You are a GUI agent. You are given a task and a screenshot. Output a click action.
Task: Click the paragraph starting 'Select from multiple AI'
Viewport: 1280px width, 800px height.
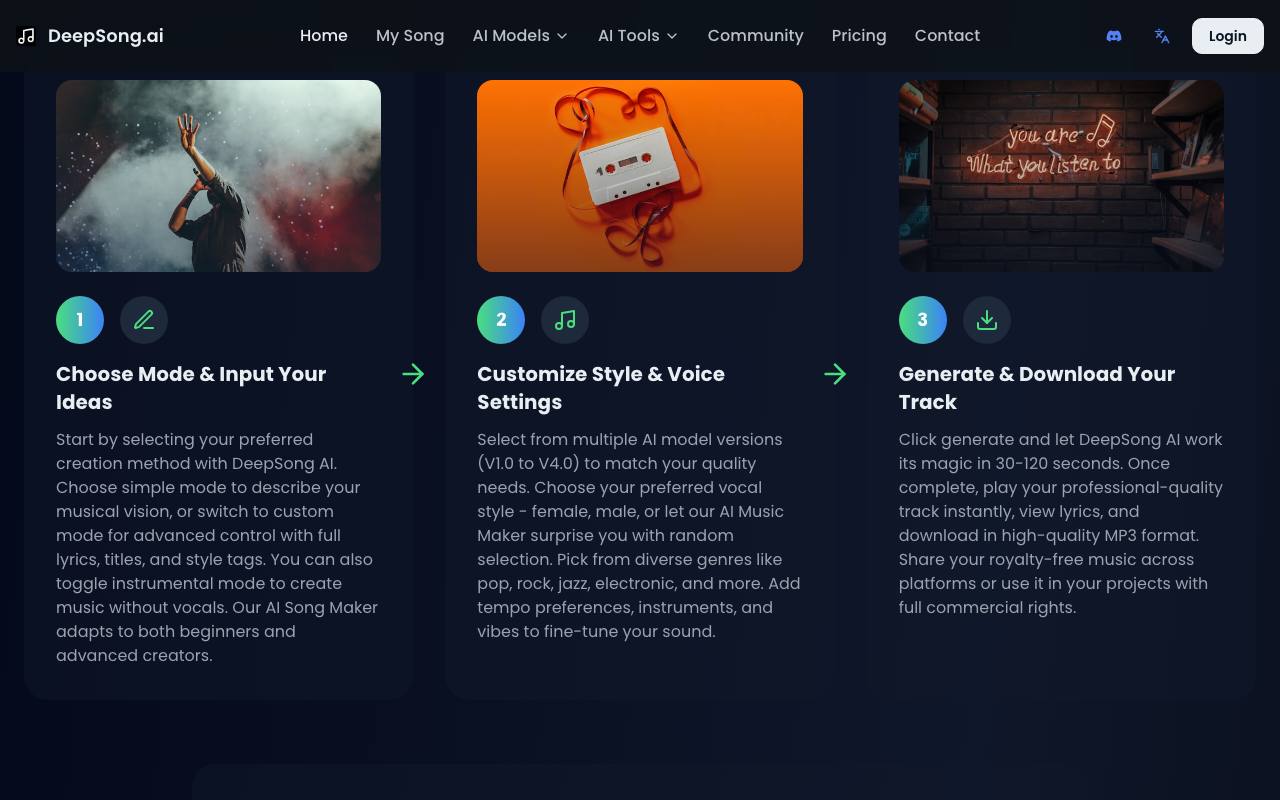pos(640,535)
